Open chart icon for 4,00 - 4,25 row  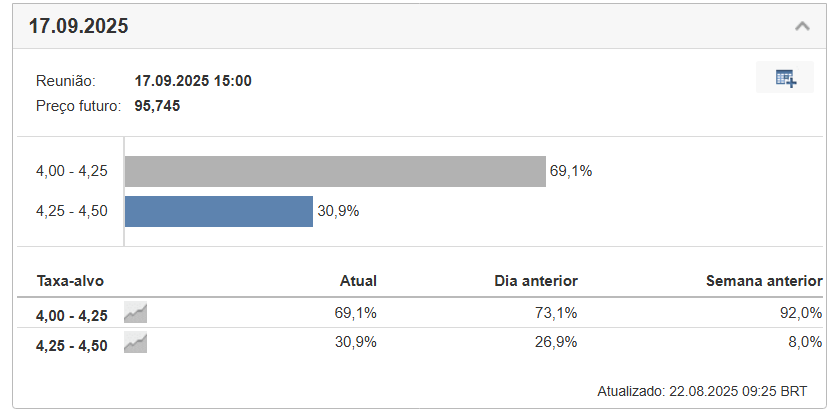pyautogui.click(x=135, y=313)
